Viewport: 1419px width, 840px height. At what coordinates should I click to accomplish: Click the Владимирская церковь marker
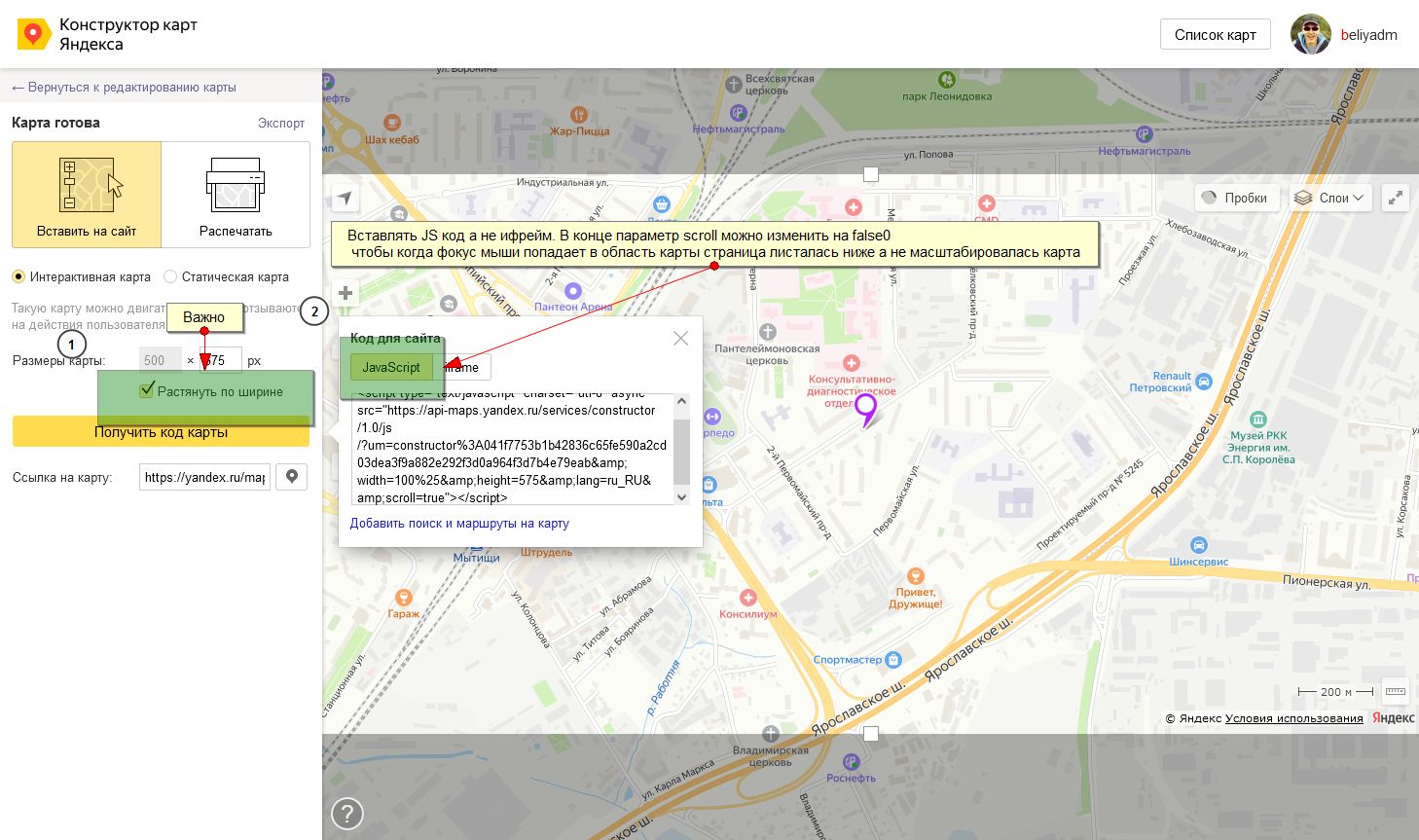click(x=771, y=733)
